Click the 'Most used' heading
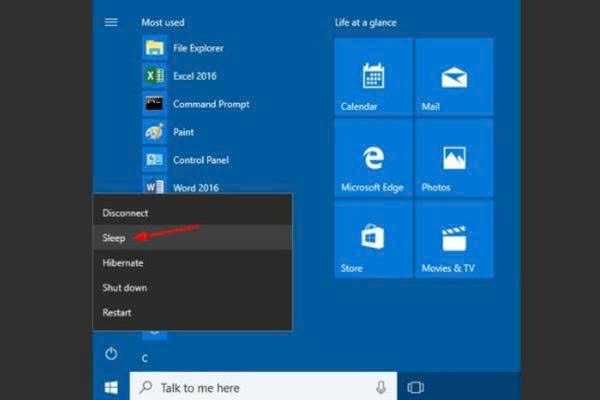 163,23
